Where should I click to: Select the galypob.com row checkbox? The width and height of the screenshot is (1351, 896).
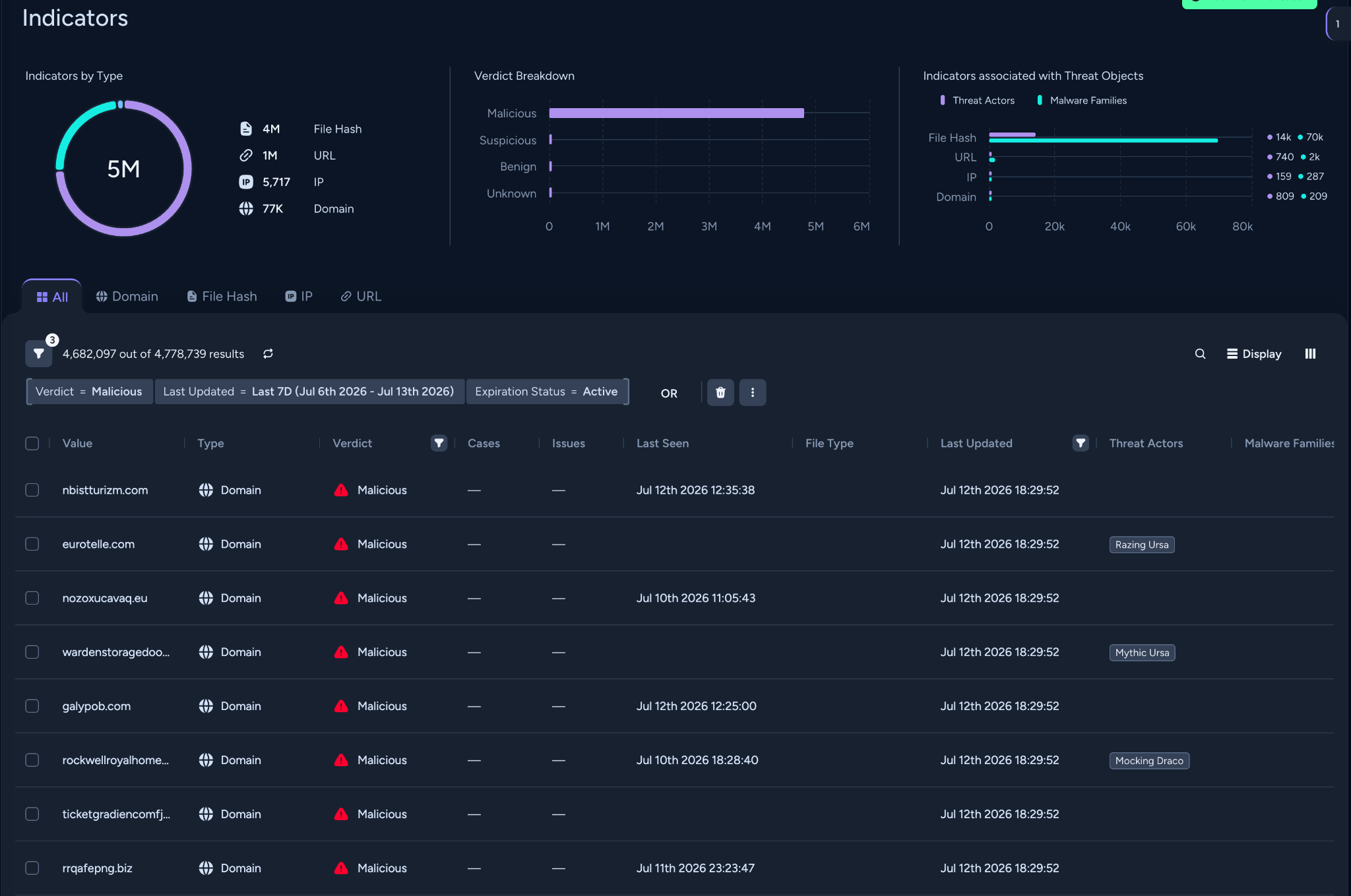pos(32,706)
